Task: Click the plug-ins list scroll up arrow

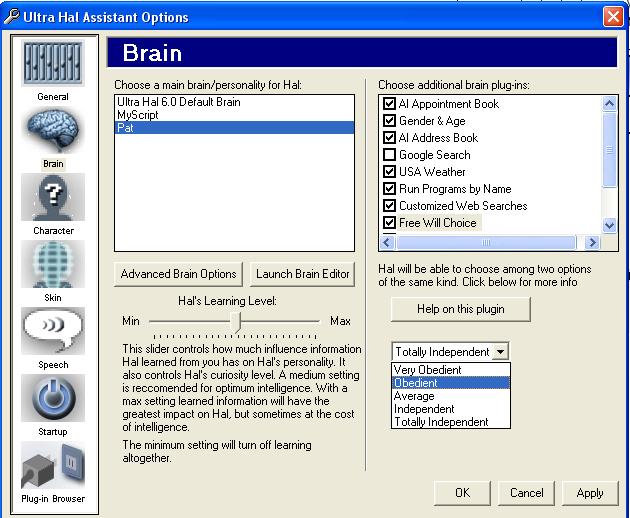Action: tap(610, 104)
